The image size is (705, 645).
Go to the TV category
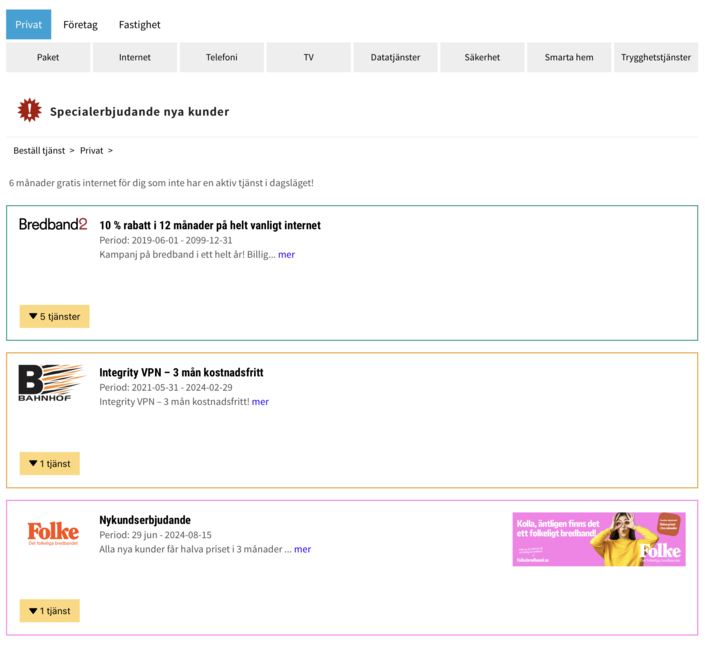pos(308,57)
